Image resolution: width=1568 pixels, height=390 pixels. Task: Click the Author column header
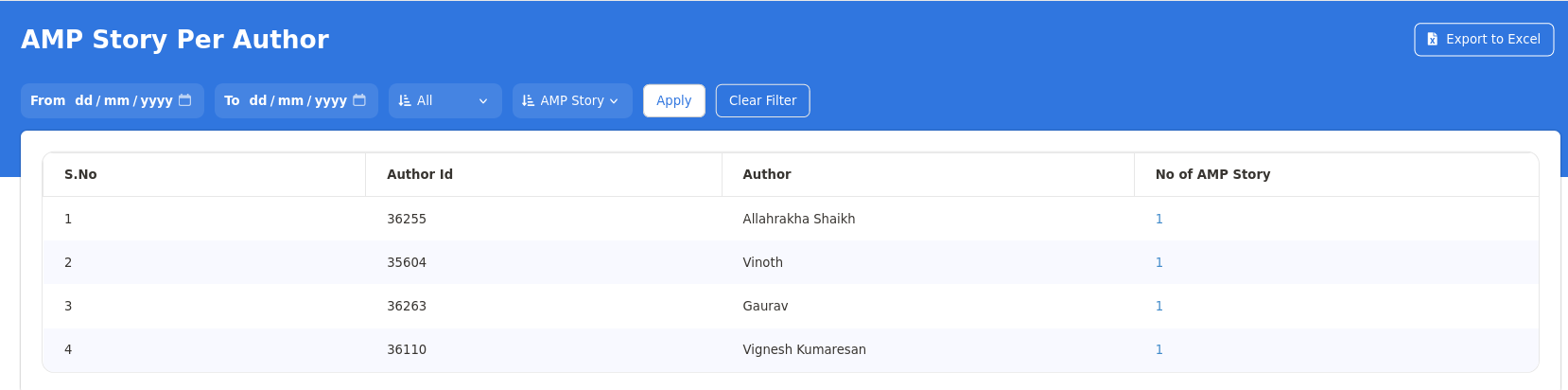[x=767, y=174]
